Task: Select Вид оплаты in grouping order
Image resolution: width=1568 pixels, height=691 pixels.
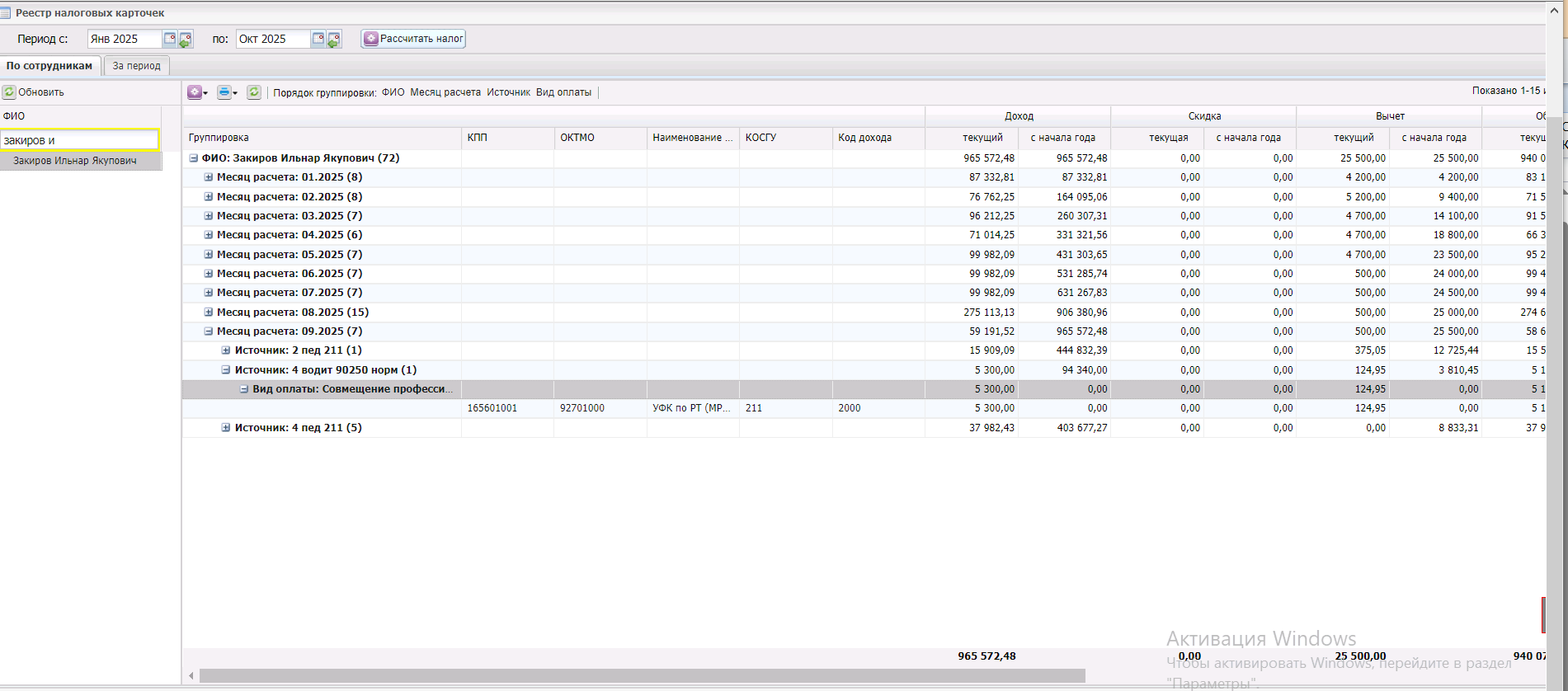Action: (x=563, y=92)
